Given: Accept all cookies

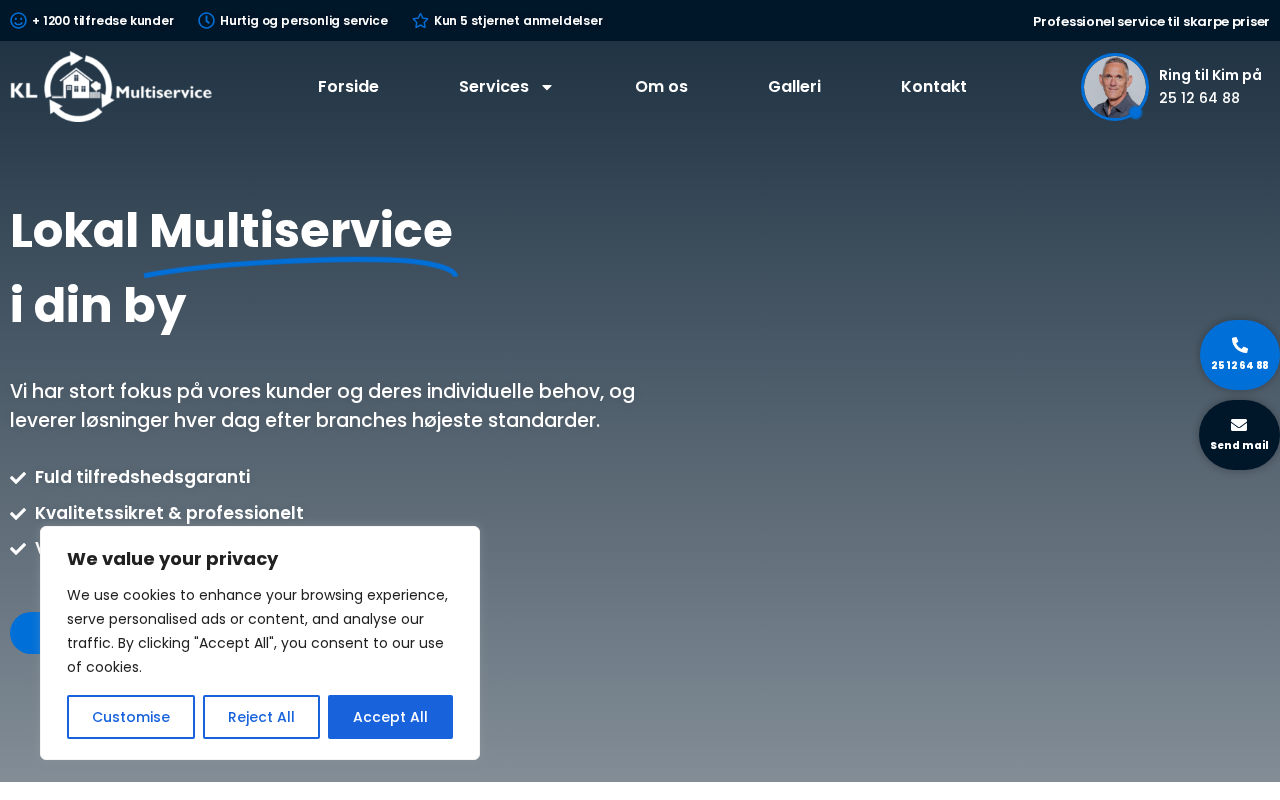Looking at the screenshot, I should coord(390,717).
